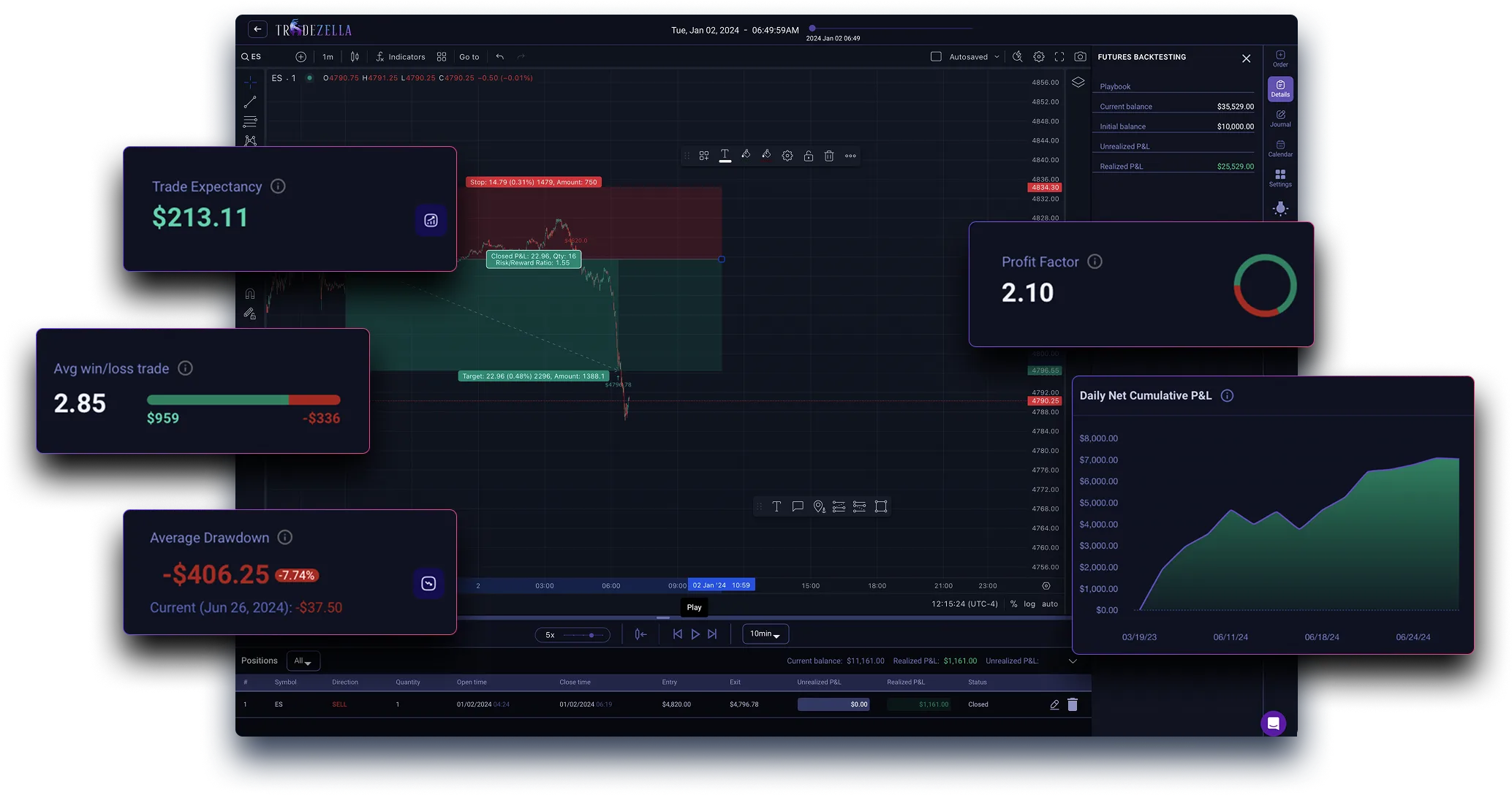Click the back arrow next to Tradezella logo
1512x795 pixels.
click(257, 29)
